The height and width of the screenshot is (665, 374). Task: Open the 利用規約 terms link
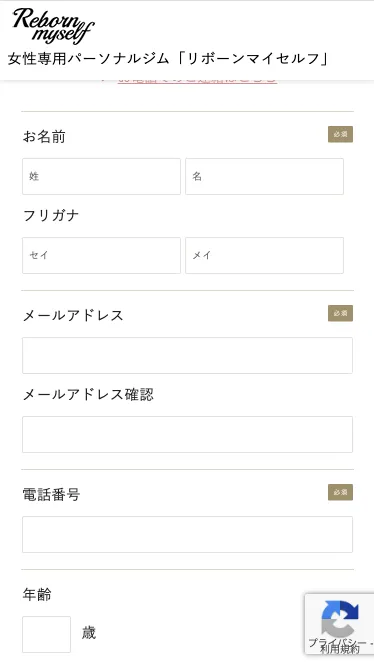(x=340, y=649)
